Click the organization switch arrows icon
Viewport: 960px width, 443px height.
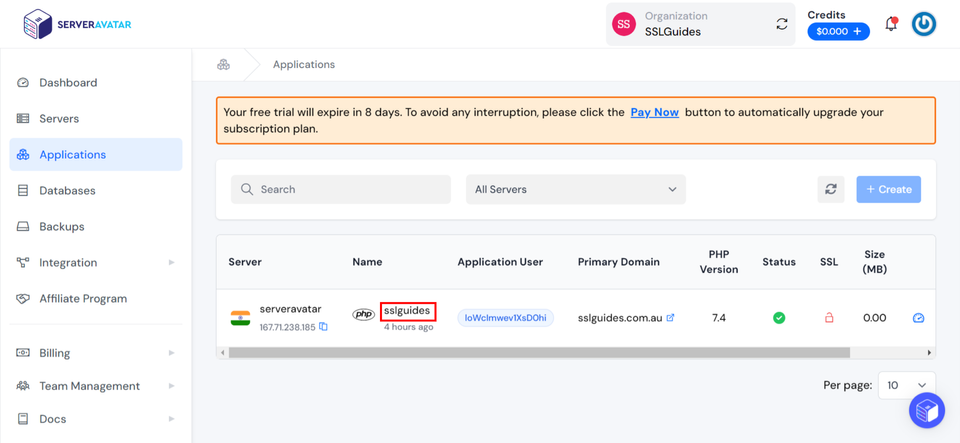782,24
